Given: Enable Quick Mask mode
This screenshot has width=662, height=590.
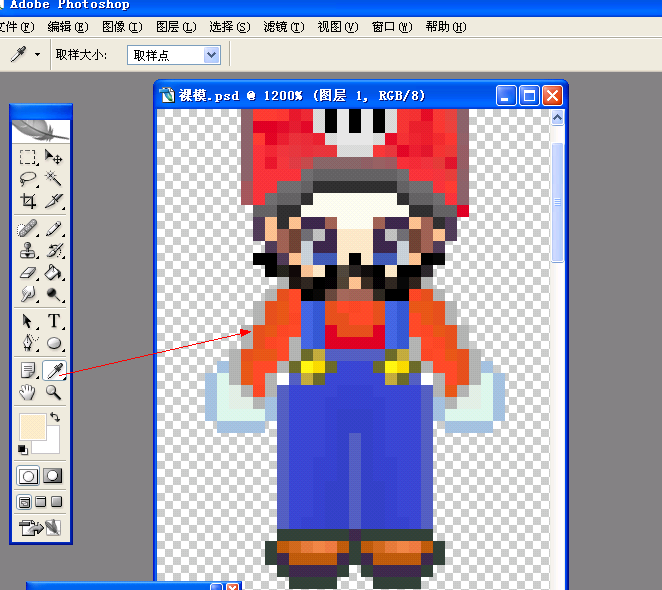Looking at the screenshot, I should click(52, 476).
